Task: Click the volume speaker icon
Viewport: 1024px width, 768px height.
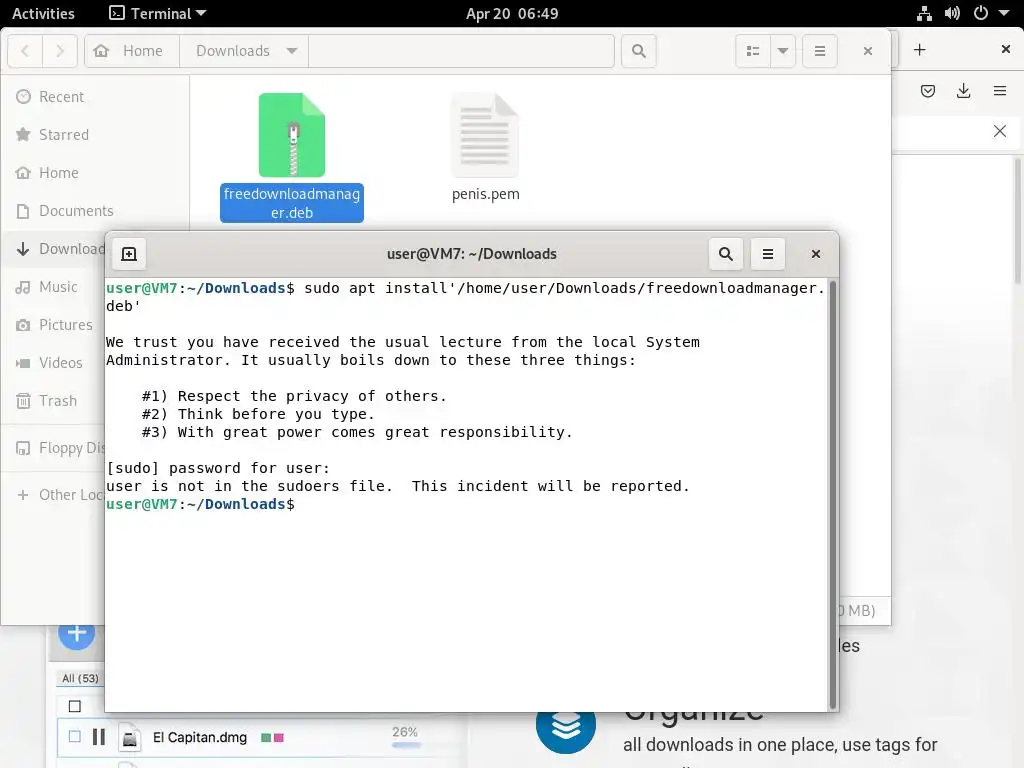Action: tap(952, 13)
